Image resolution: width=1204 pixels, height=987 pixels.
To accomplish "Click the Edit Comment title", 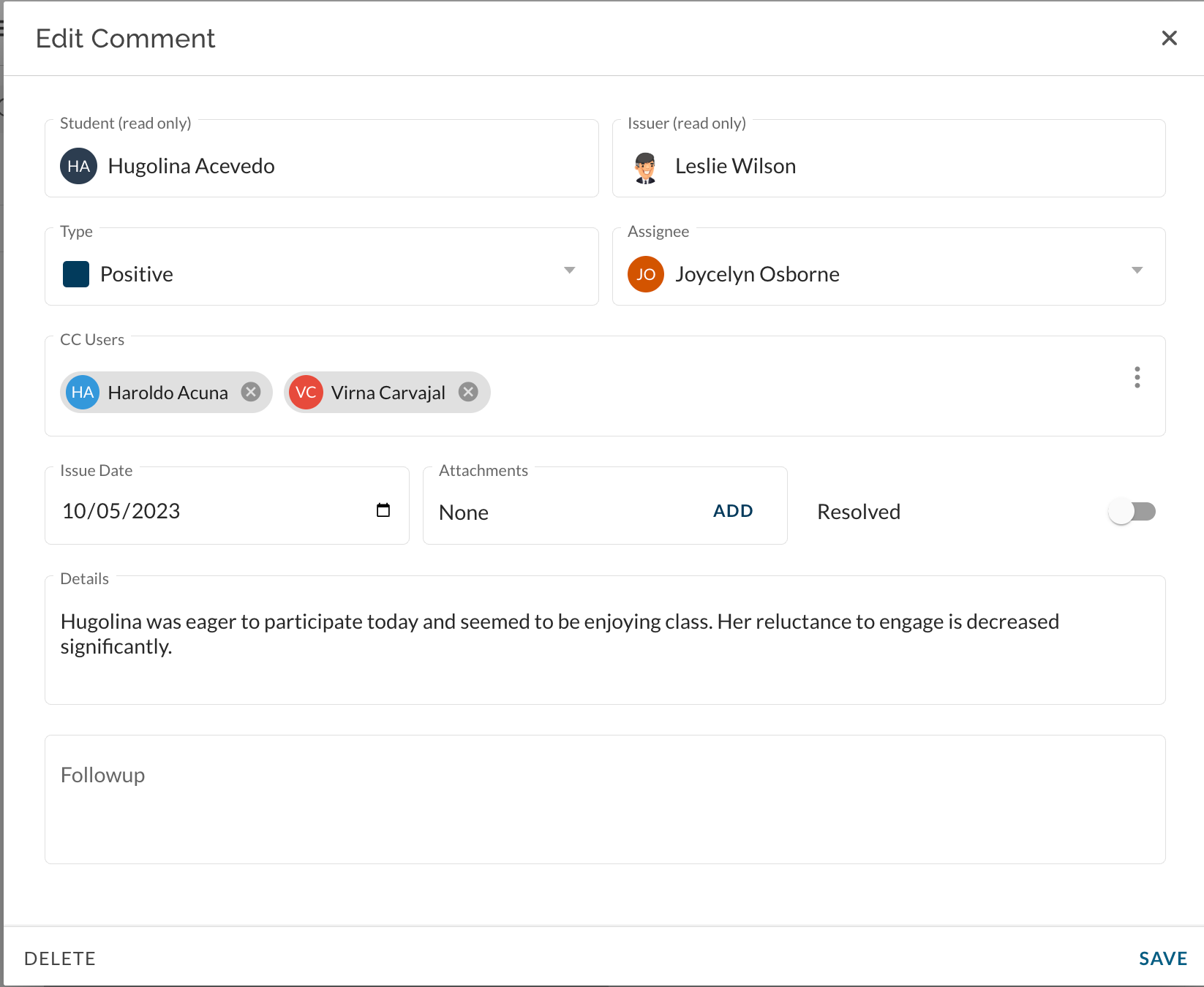I will click(125, 39).
